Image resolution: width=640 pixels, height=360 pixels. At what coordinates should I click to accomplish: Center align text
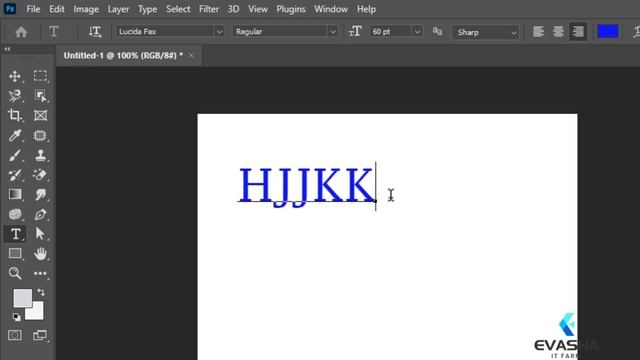(558, 31)
